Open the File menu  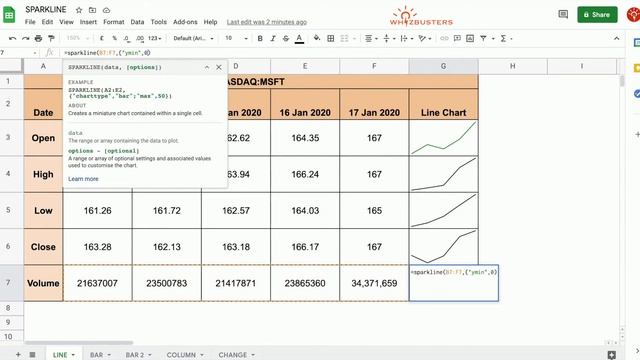(x=30, y=22)
